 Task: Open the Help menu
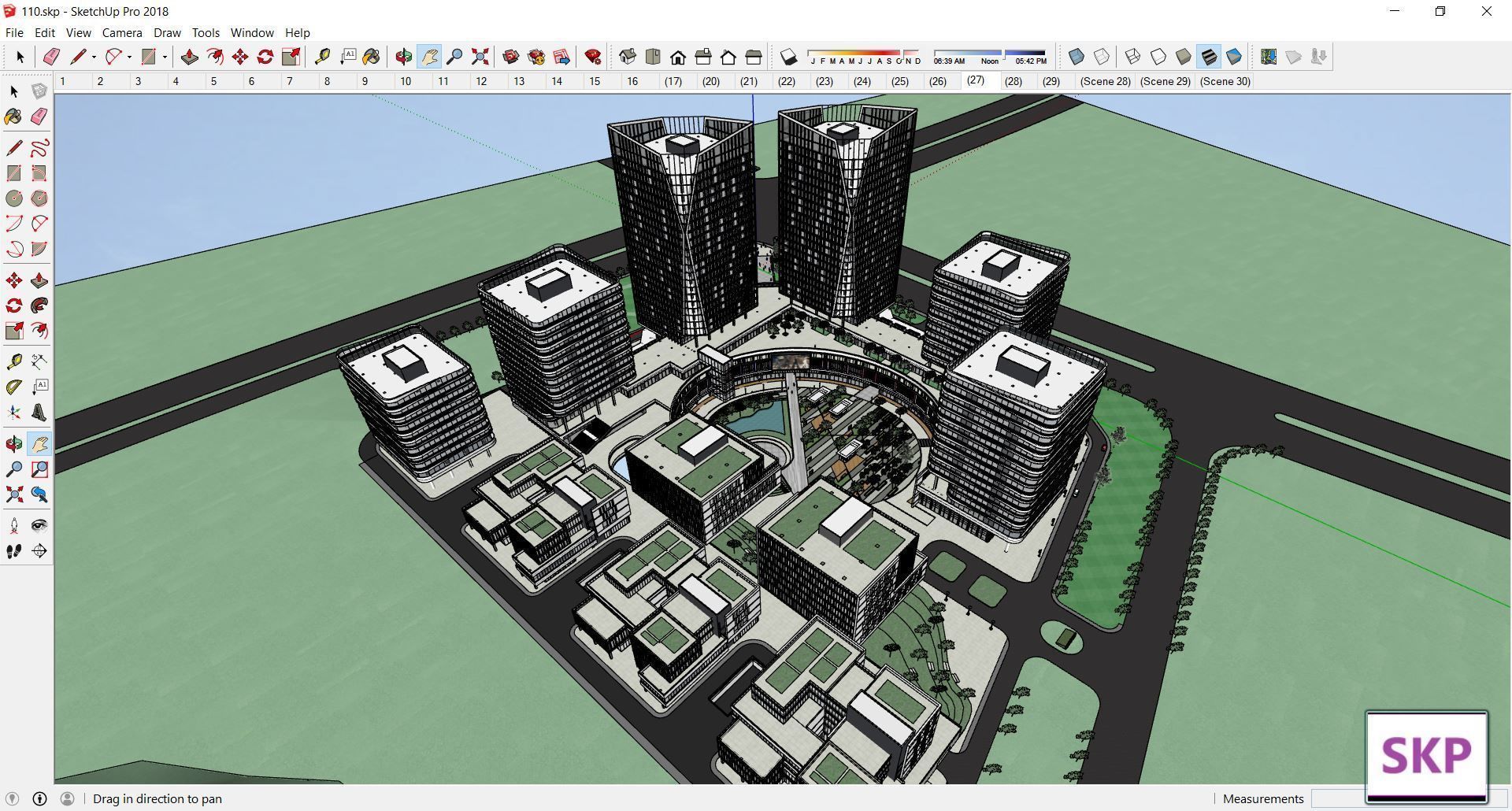click(x=297, y=32)
